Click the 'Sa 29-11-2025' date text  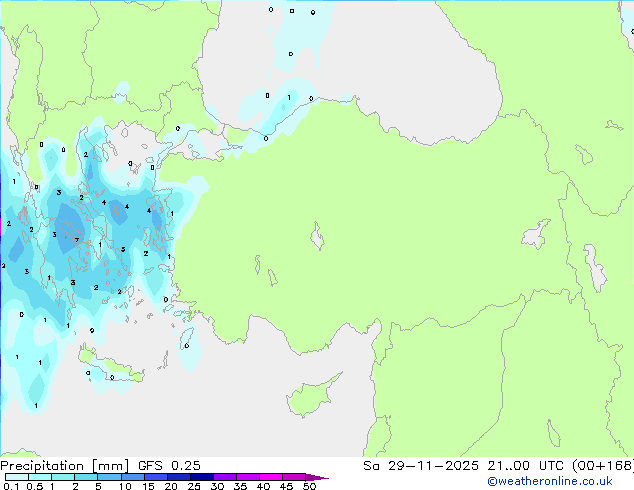[x=421, y=466]
